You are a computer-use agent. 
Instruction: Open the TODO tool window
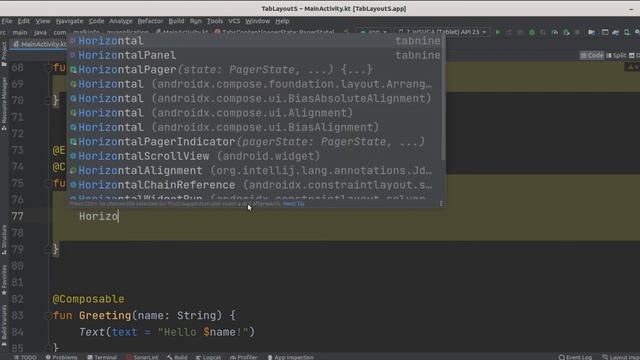pyautogui.click(x=25, y=357)
